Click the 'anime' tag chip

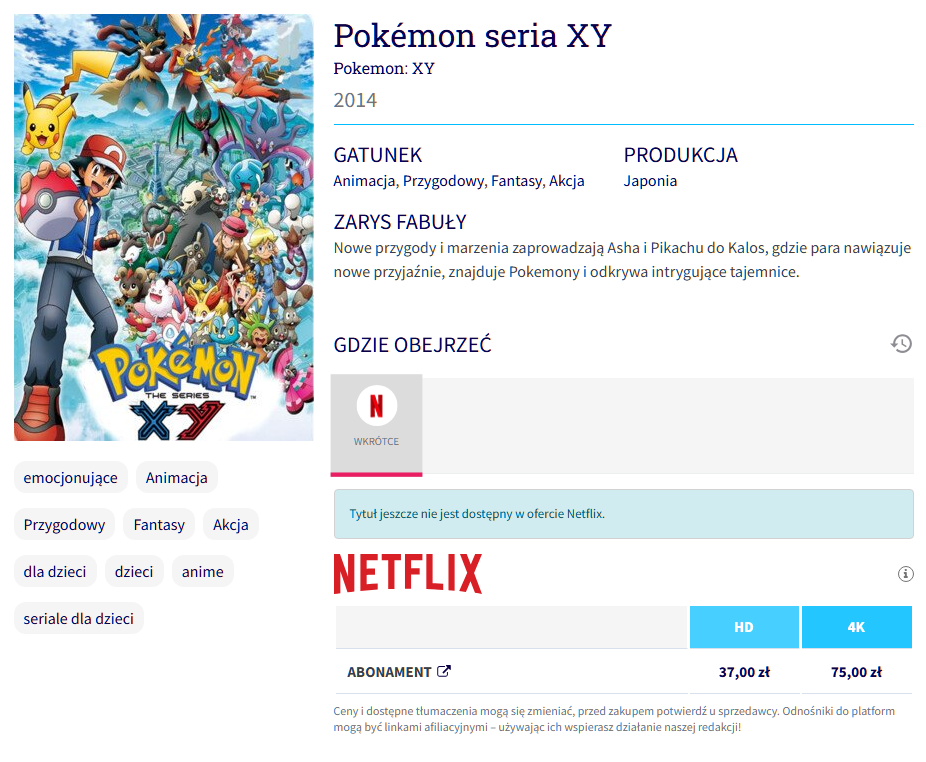pos(203,572)
